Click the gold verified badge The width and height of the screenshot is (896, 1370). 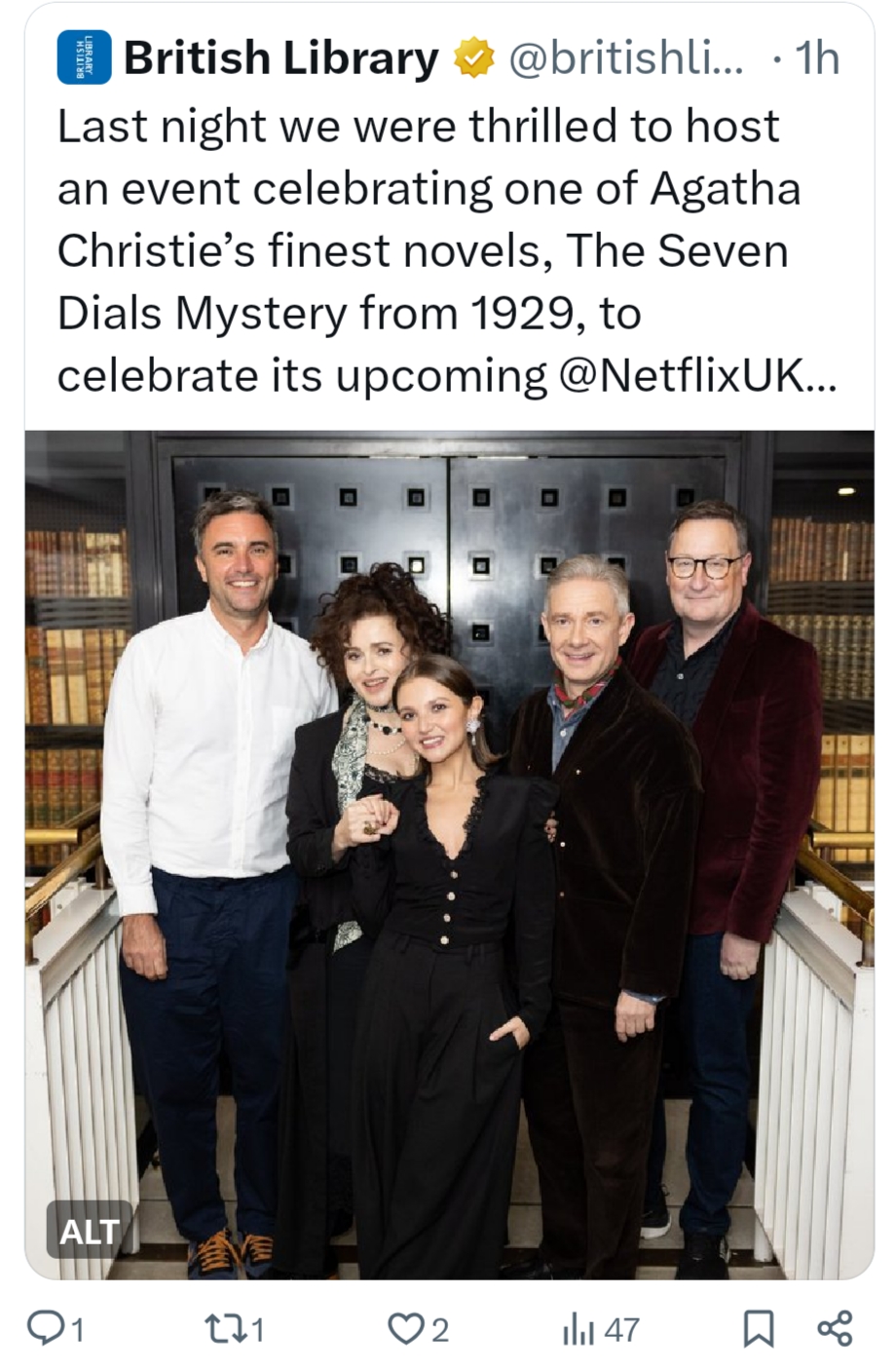coord(474,57)
